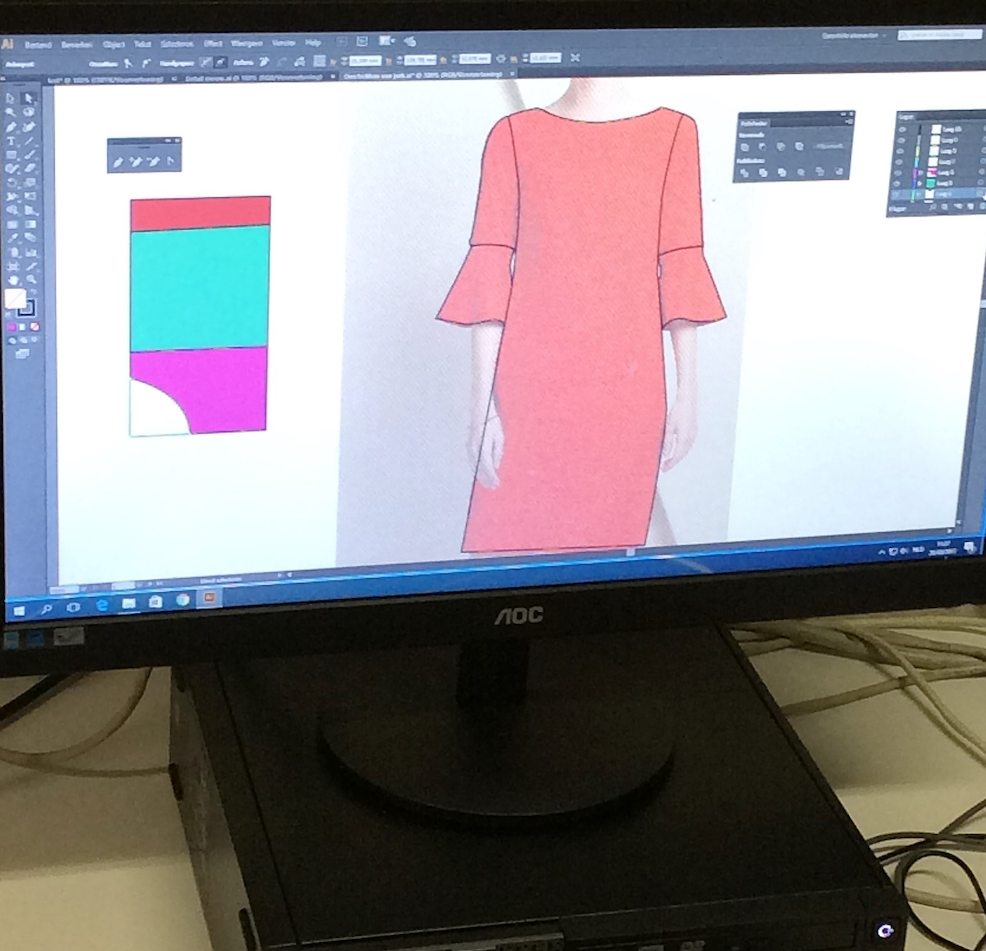986x951 pixels.
Task: Open the Pathfinder panel options menu
Action: pos(850,121)
